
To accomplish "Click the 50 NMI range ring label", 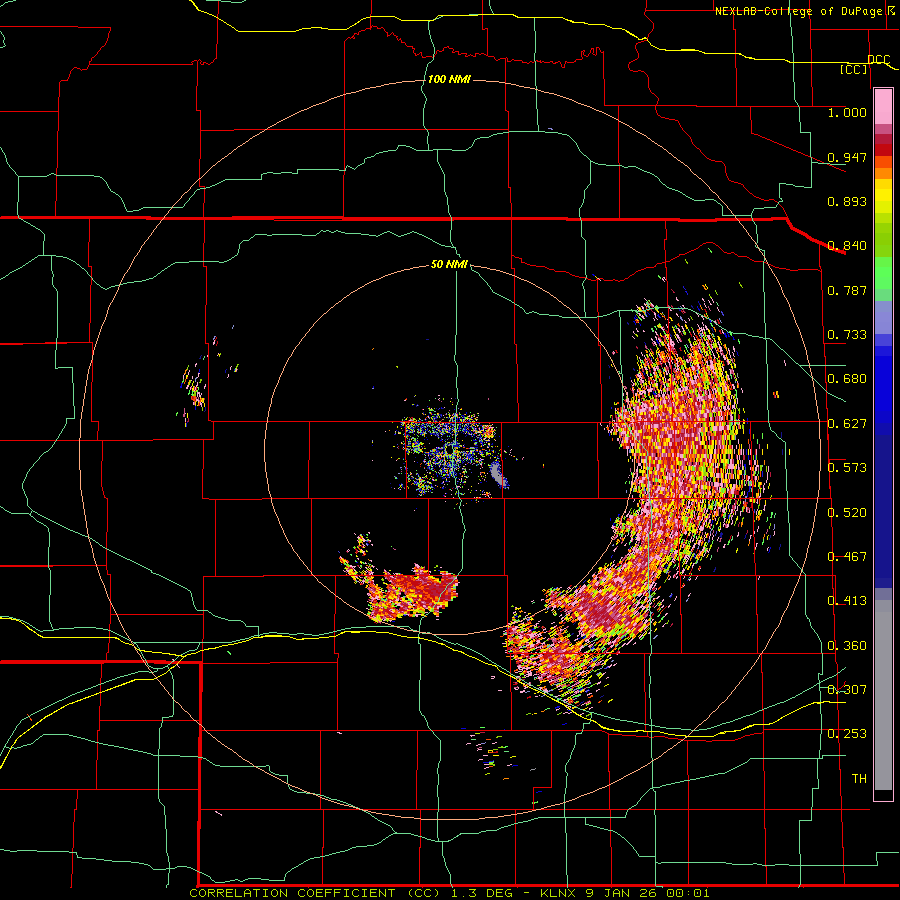I will click(449, 264).
